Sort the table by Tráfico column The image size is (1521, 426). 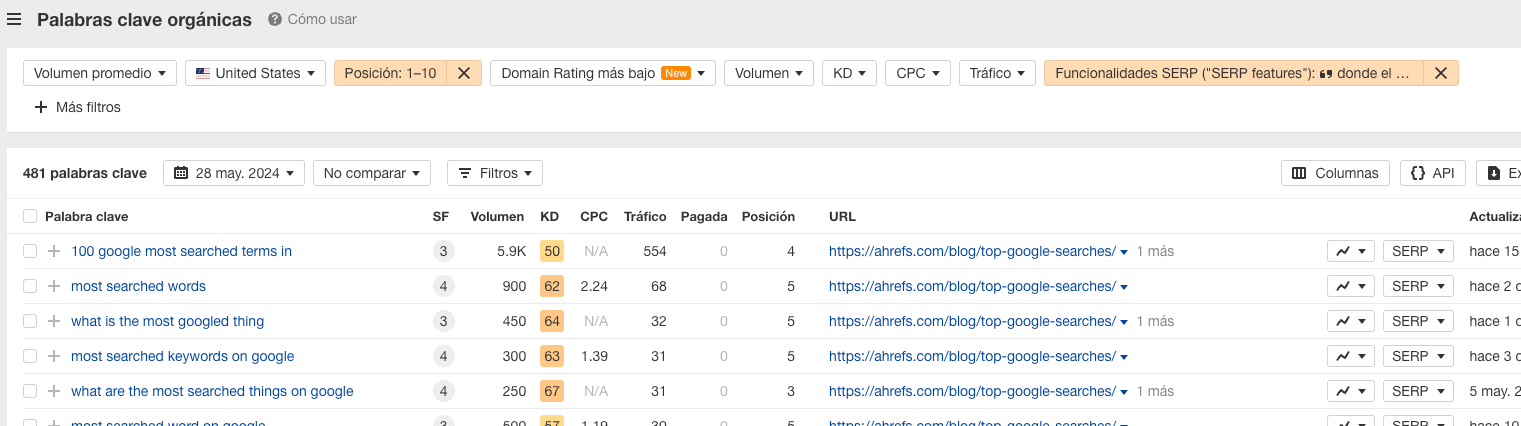coord(645,216)
